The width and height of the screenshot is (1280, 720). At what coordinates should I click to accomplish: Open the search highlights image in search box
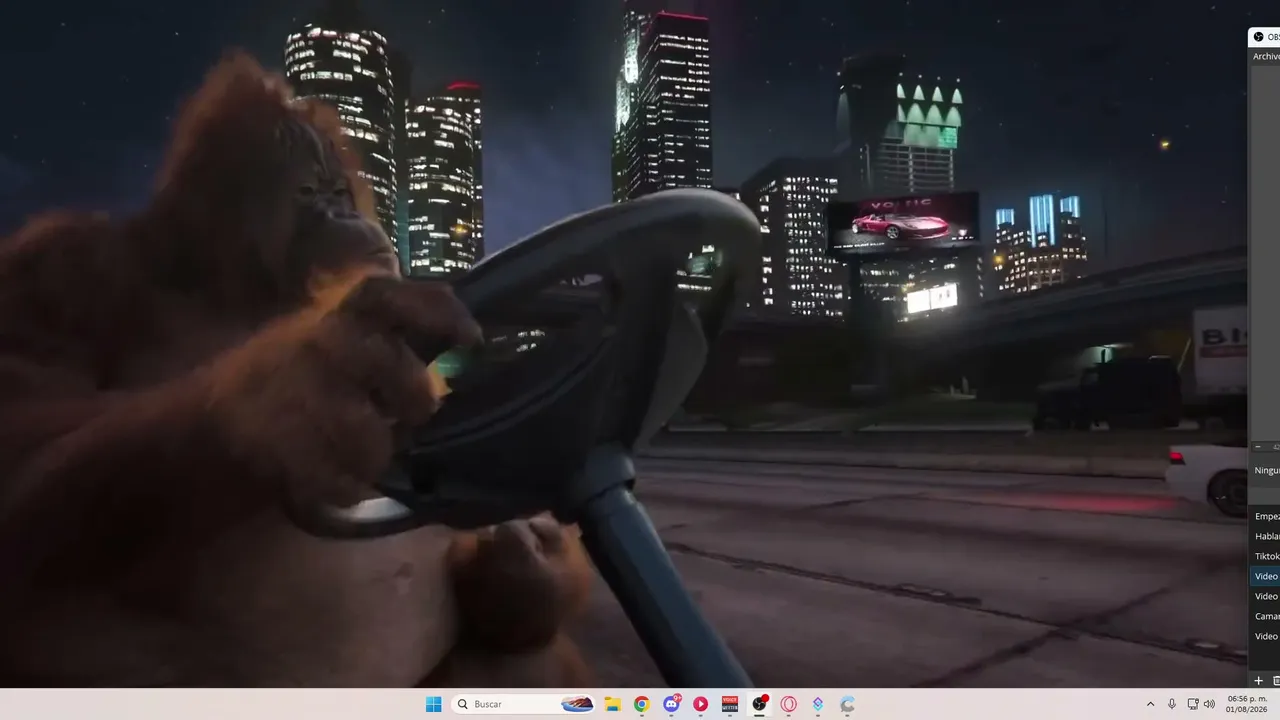(577, 704)
